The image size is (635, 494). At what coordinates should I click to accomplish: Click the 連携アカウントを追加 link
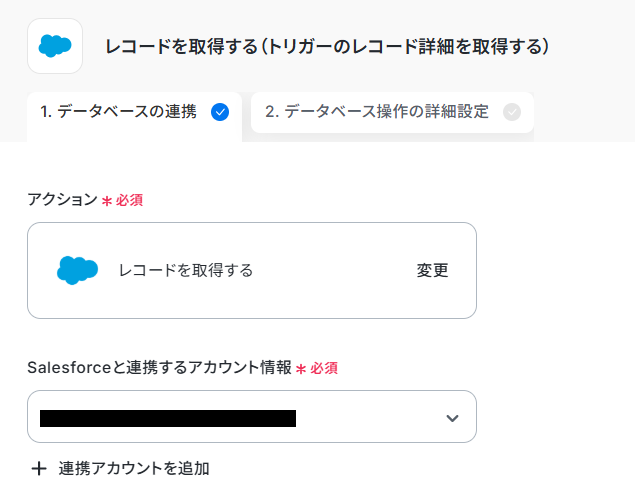coord(133,468)
